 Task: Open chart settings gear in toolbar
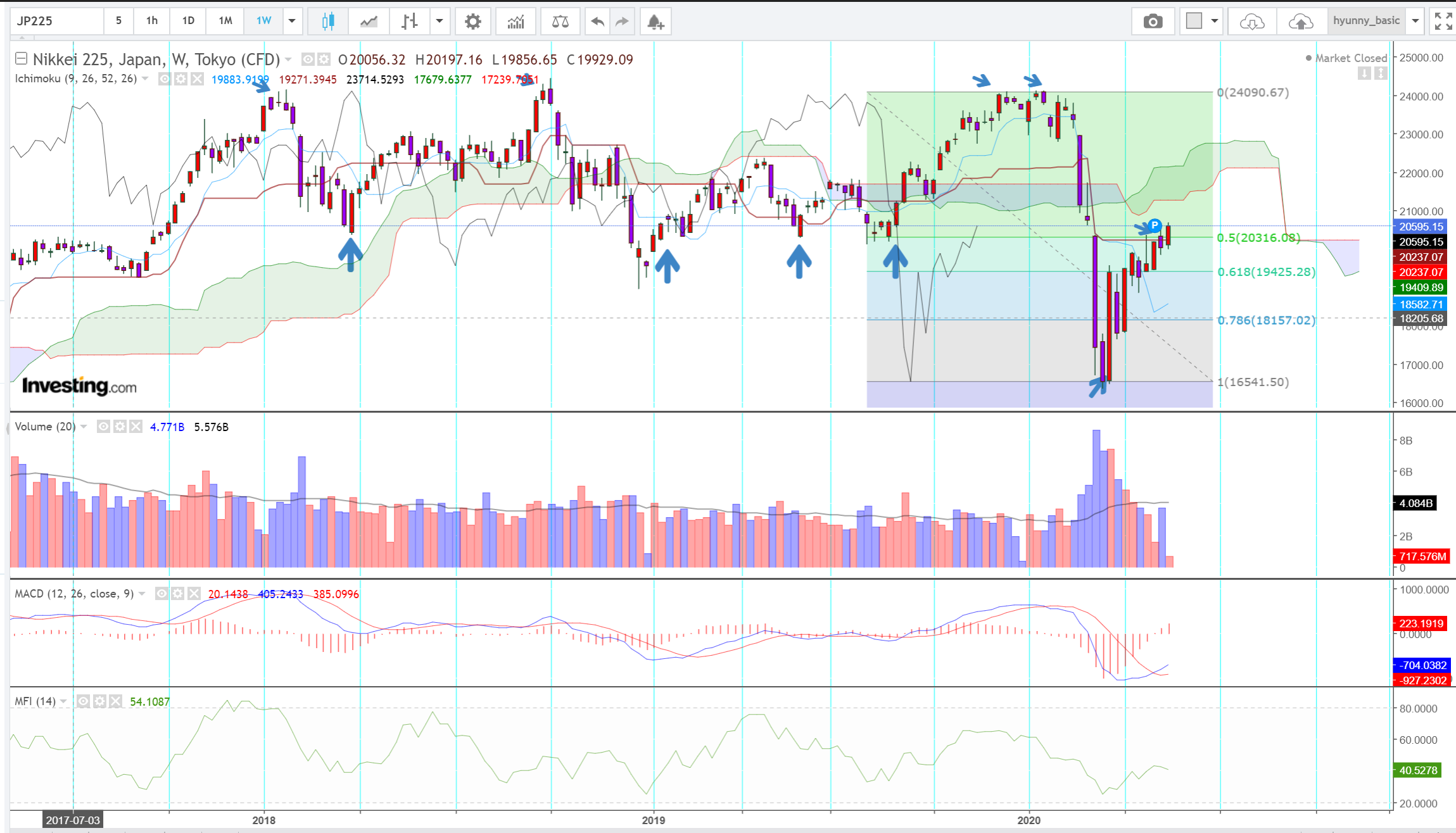pyautogui.click(x=472, y=22)
